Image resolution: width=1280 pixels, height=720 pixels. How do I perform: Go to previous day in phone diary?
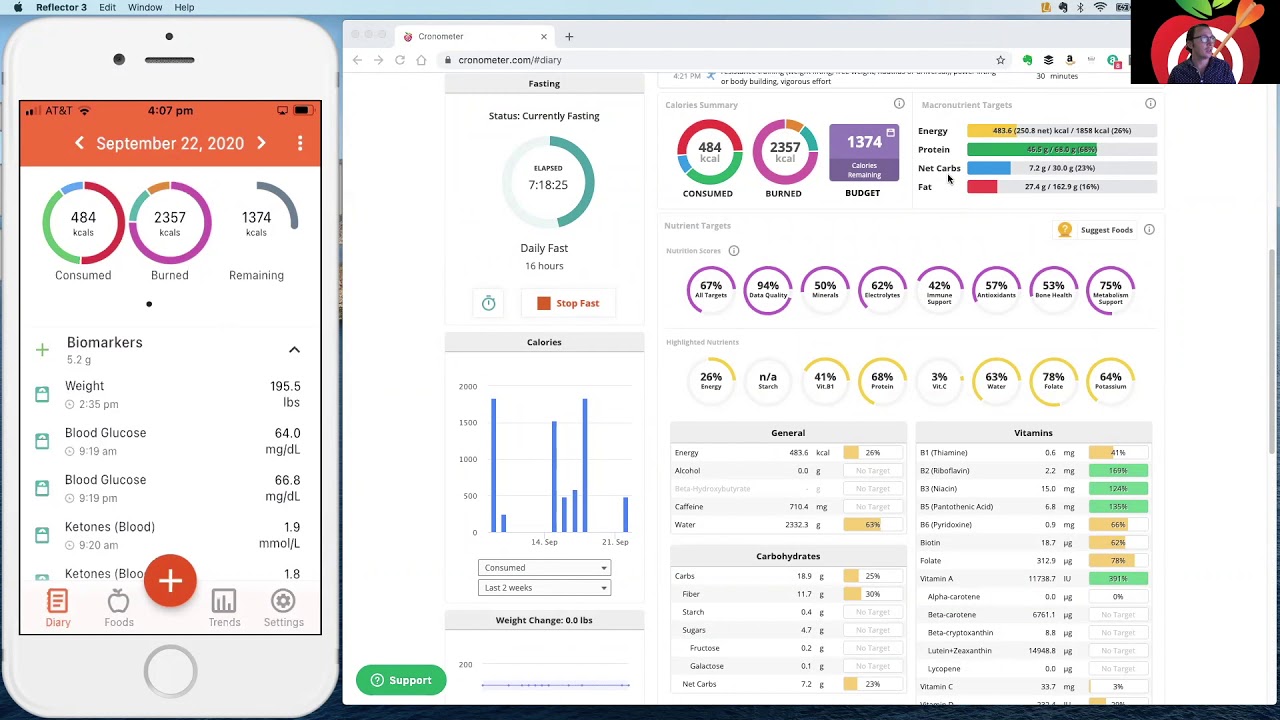click(x=79, y=143)
